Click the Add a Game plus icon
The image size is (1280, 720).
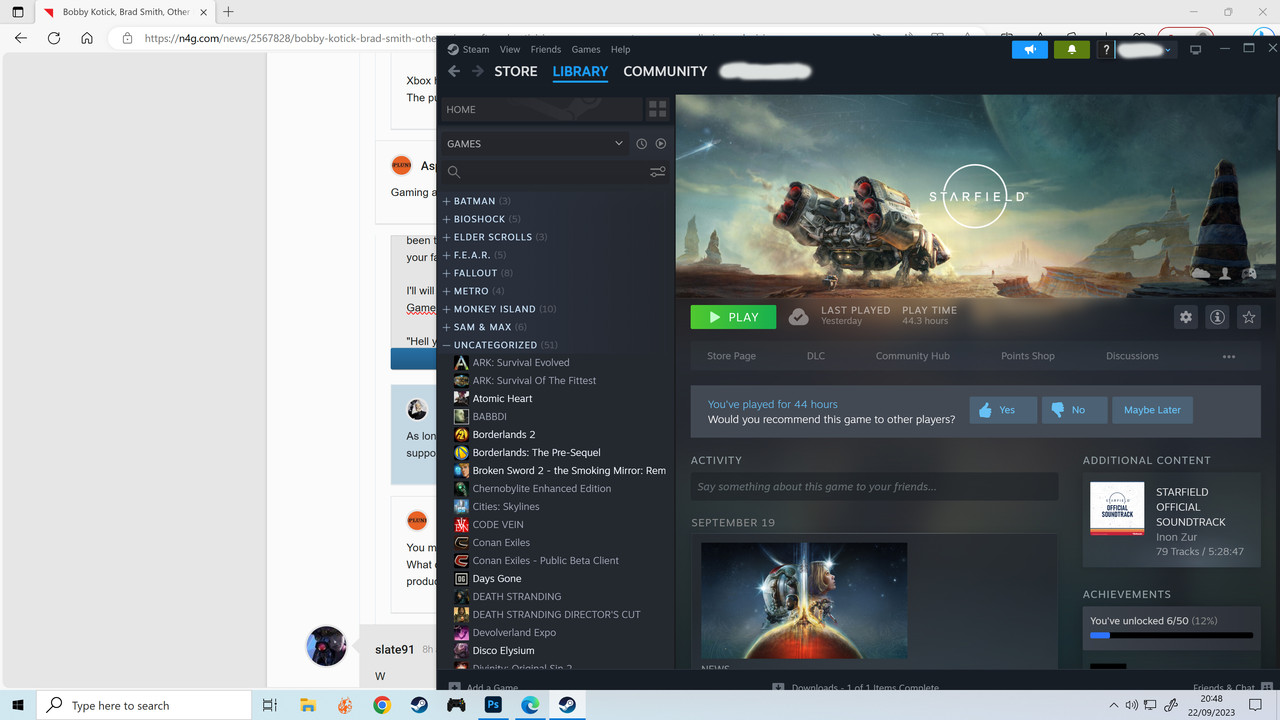(455, 687)
